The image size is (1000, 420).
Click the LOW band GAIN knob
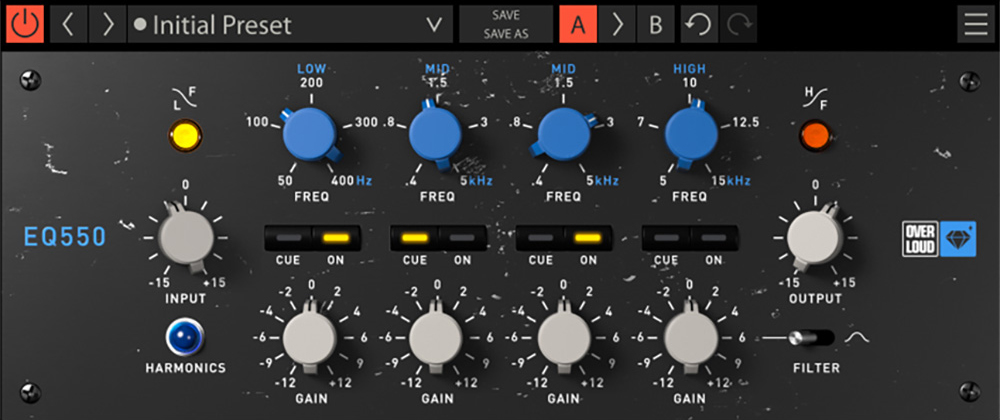pos(309,338)
